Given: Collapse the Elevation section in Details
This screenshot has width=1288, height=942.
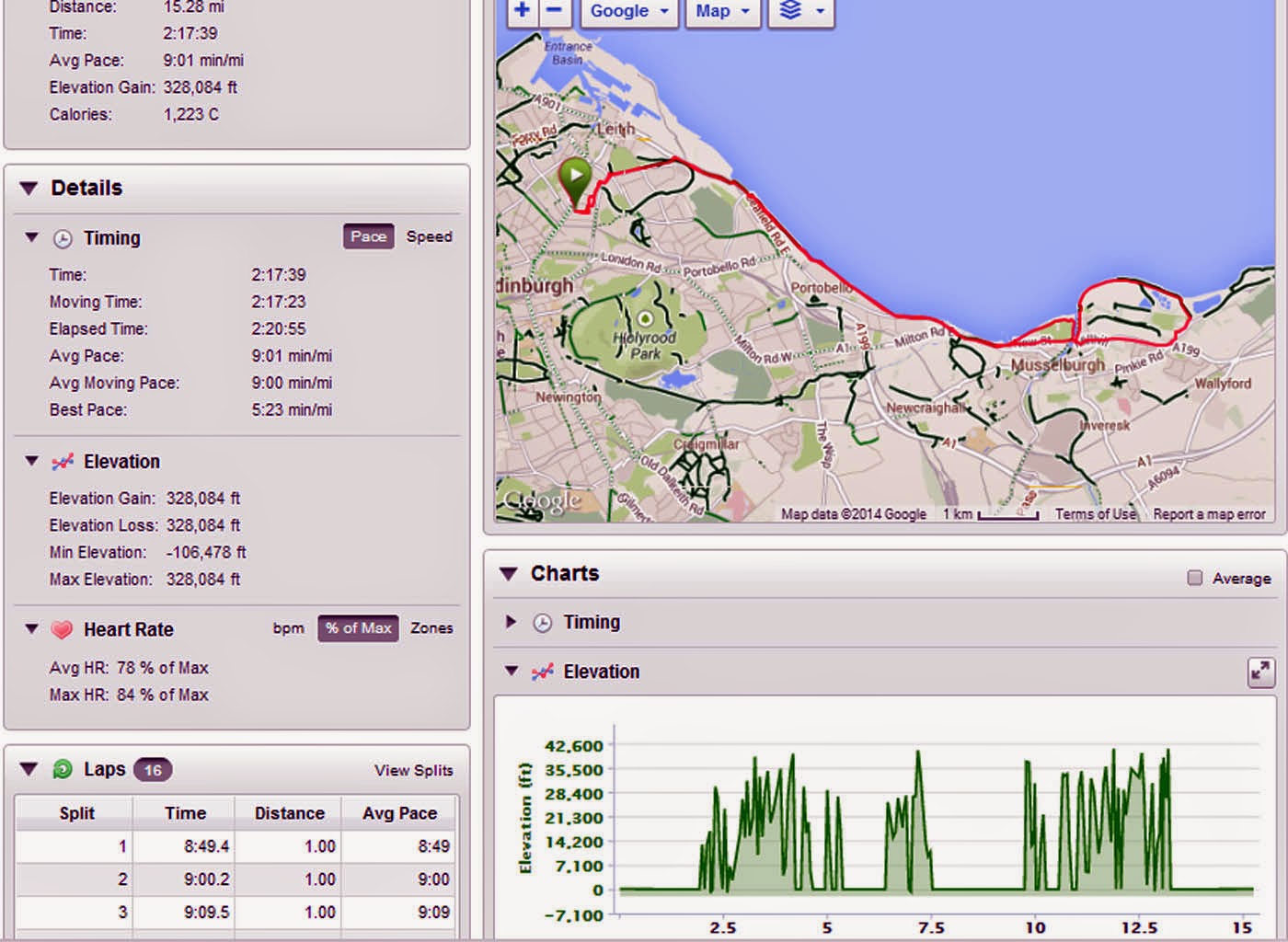Looking at the screenshot, I should point(31,461).
